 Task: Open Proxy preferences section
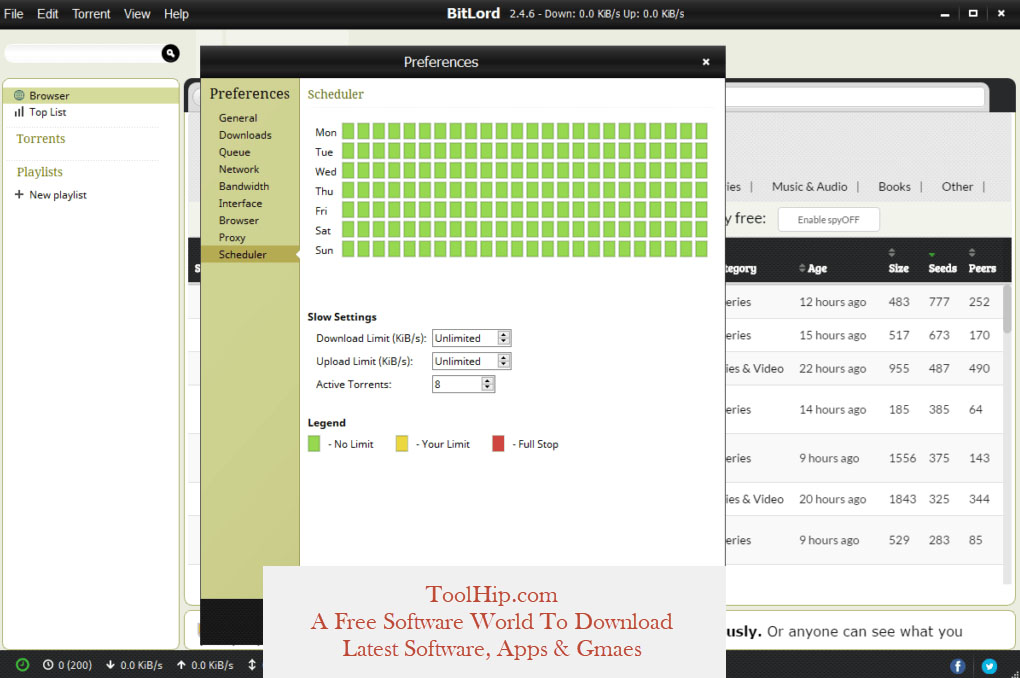[232, 237]
